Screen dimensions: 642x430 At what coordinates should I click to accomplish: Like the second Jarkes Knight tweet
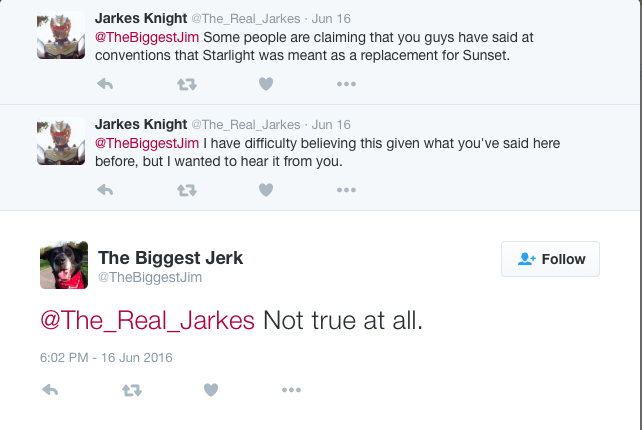pyautogui.click(x=266, y=189)
